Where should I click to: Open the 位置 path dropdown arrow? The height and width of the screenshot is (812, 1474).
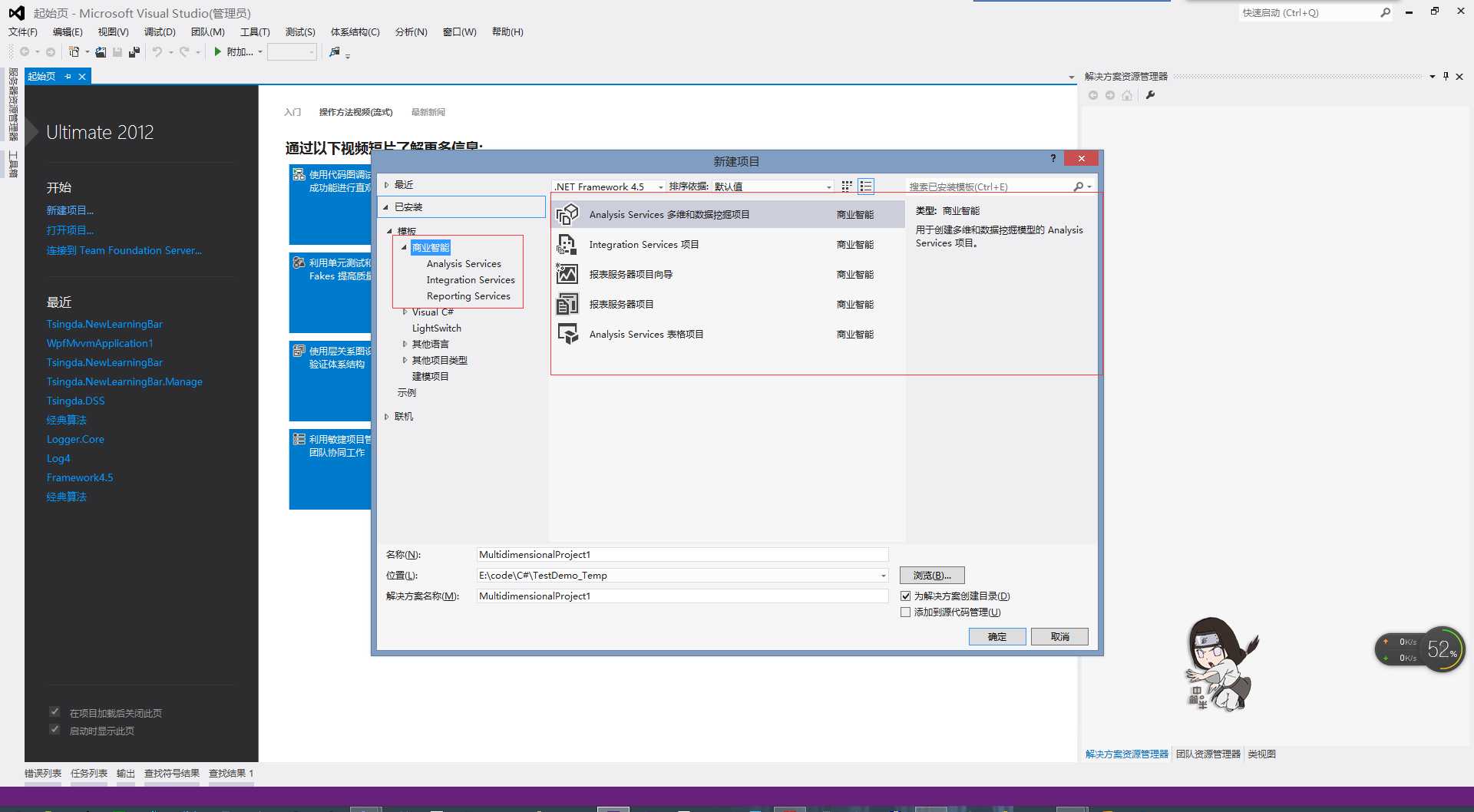[x=883, y=575]
